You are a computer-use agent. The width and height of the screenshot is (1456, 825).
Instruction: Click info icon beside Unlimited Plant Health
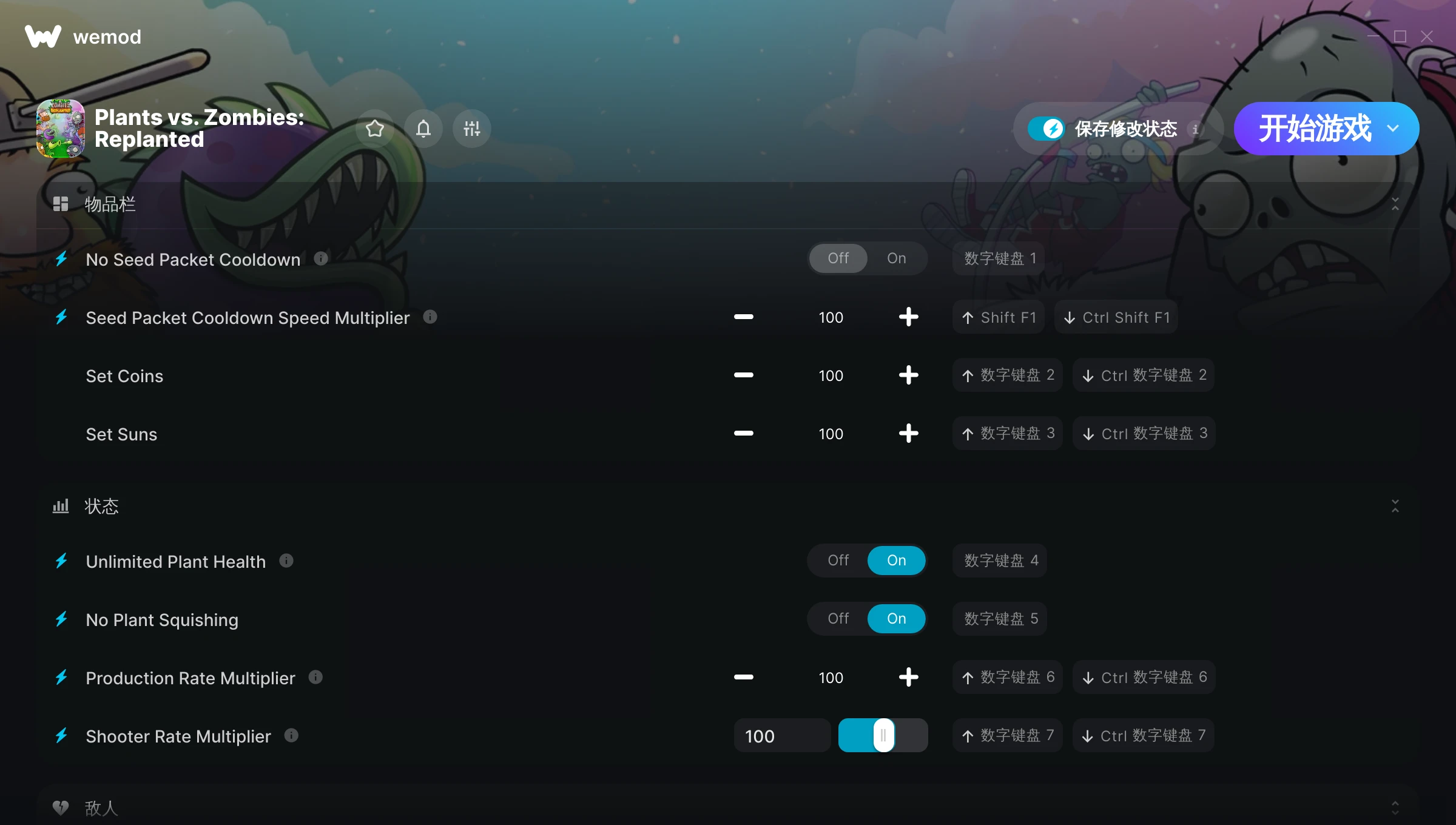286,561
